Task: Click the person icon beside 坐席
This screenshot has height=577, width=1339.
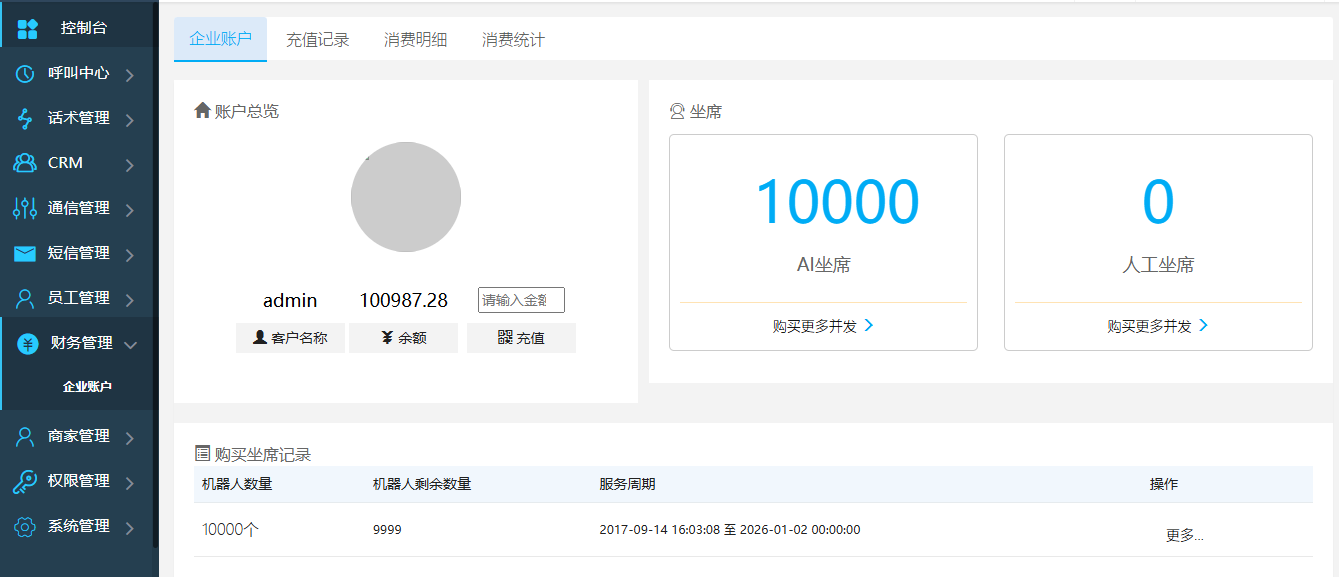Action: pos(676,110)
